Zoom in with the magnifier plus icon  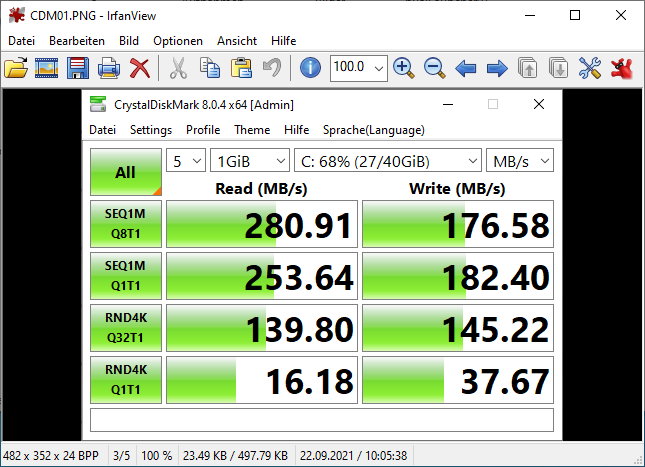click(403, 68)
